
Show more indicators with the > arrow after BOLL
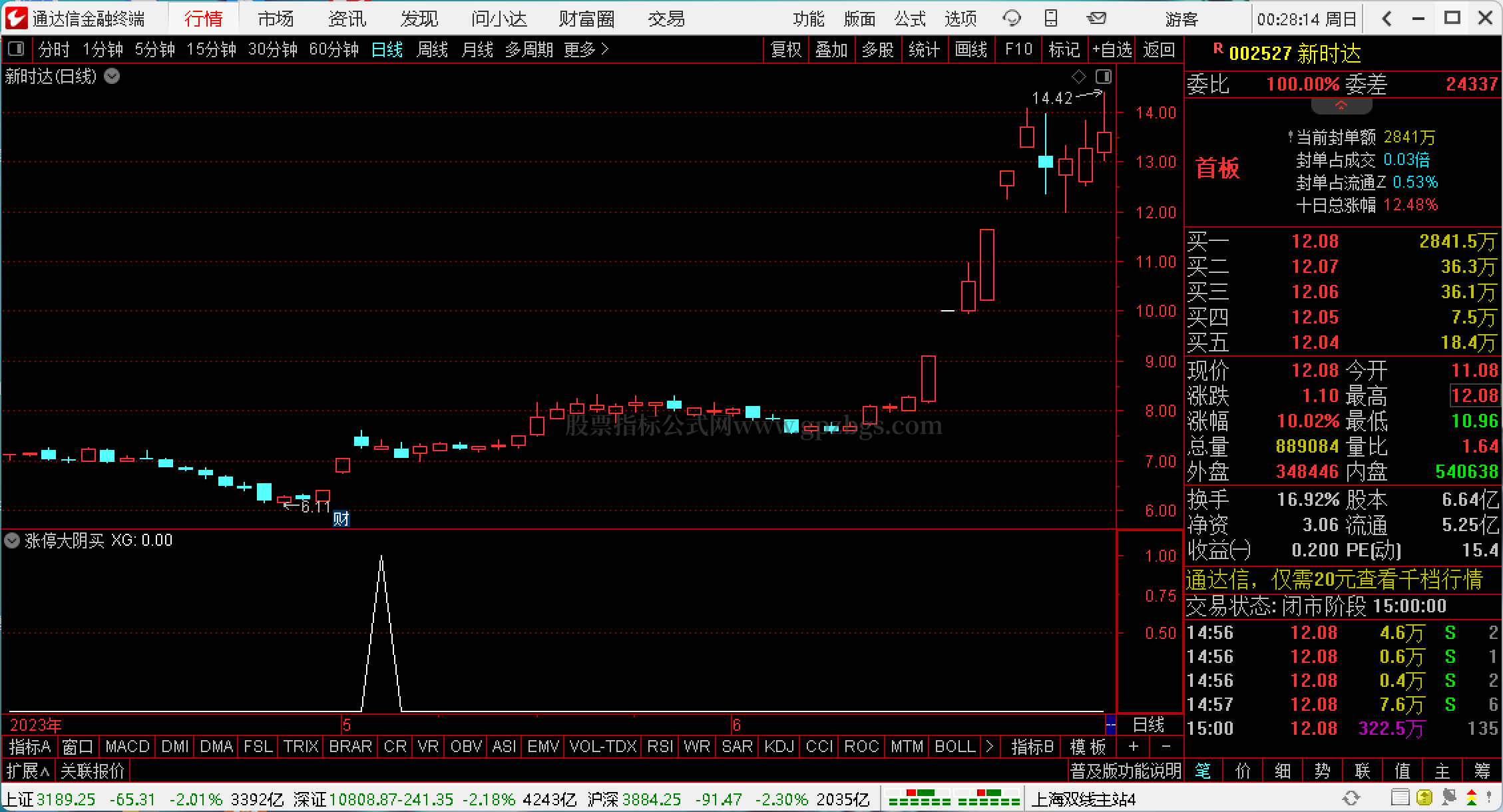pos(990,747)
